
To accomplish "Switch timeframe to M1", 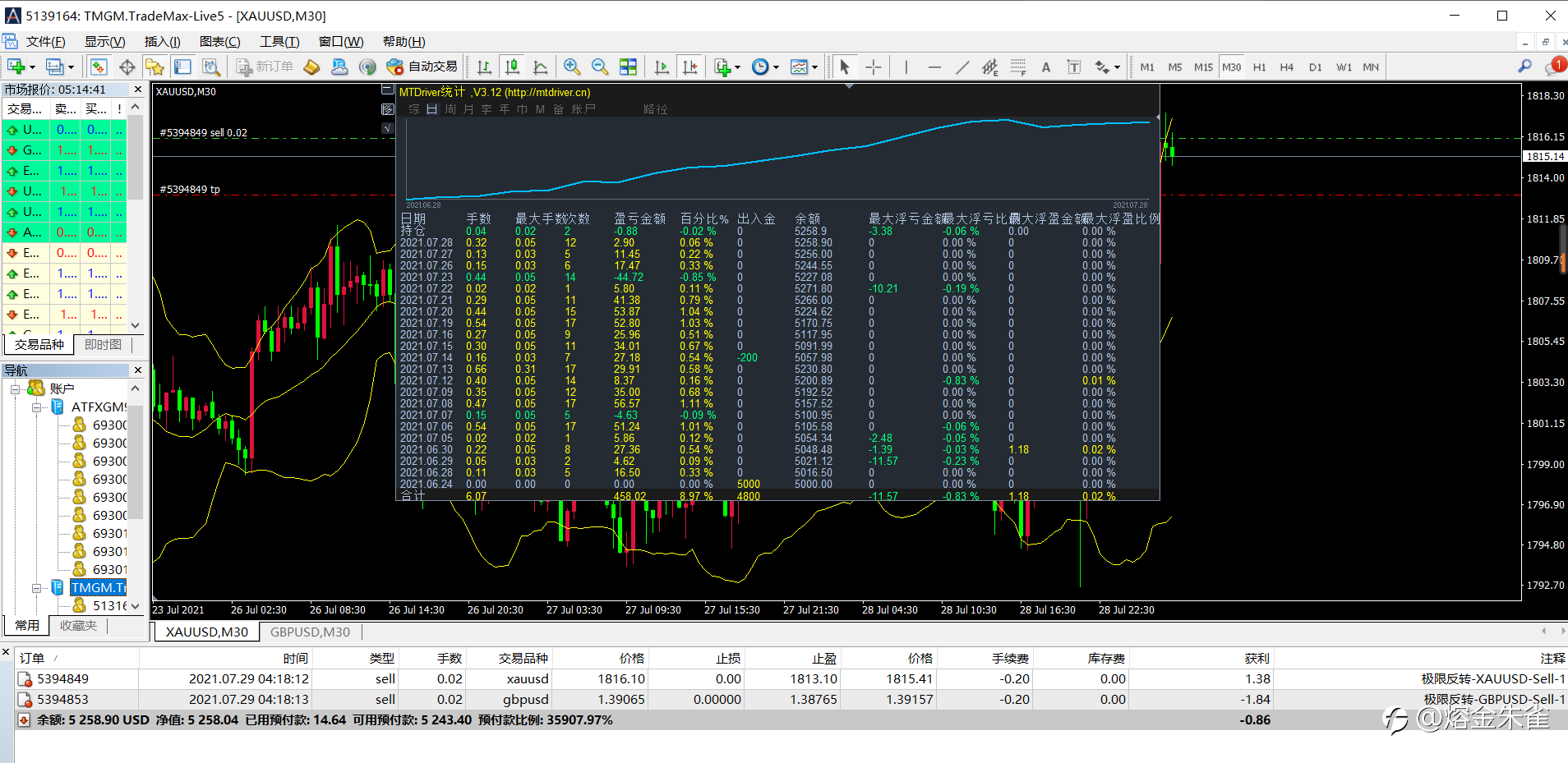I will click(1147, 67).
